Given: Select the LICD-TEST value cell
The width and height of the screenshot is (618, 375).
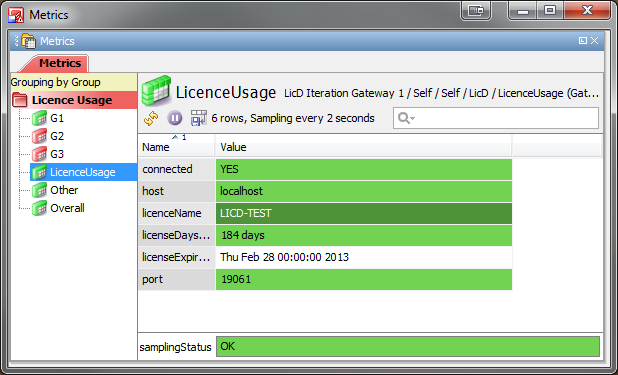Looking at the screenshot, I should pyautogui.click(x=364, y=213).
